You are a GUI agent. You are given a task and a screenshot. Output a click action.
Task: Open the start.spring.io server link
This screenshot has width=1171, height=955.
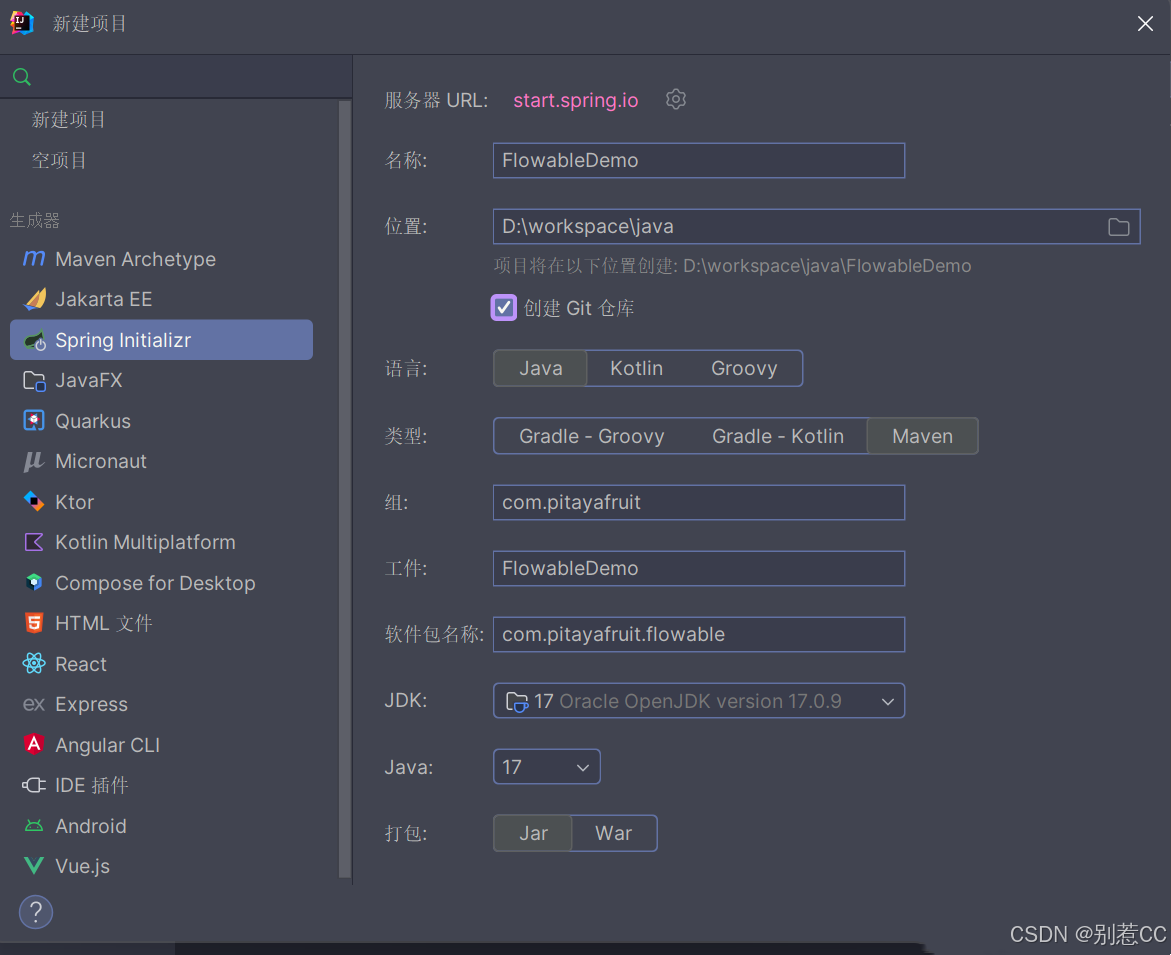click(x=575, y=100)
